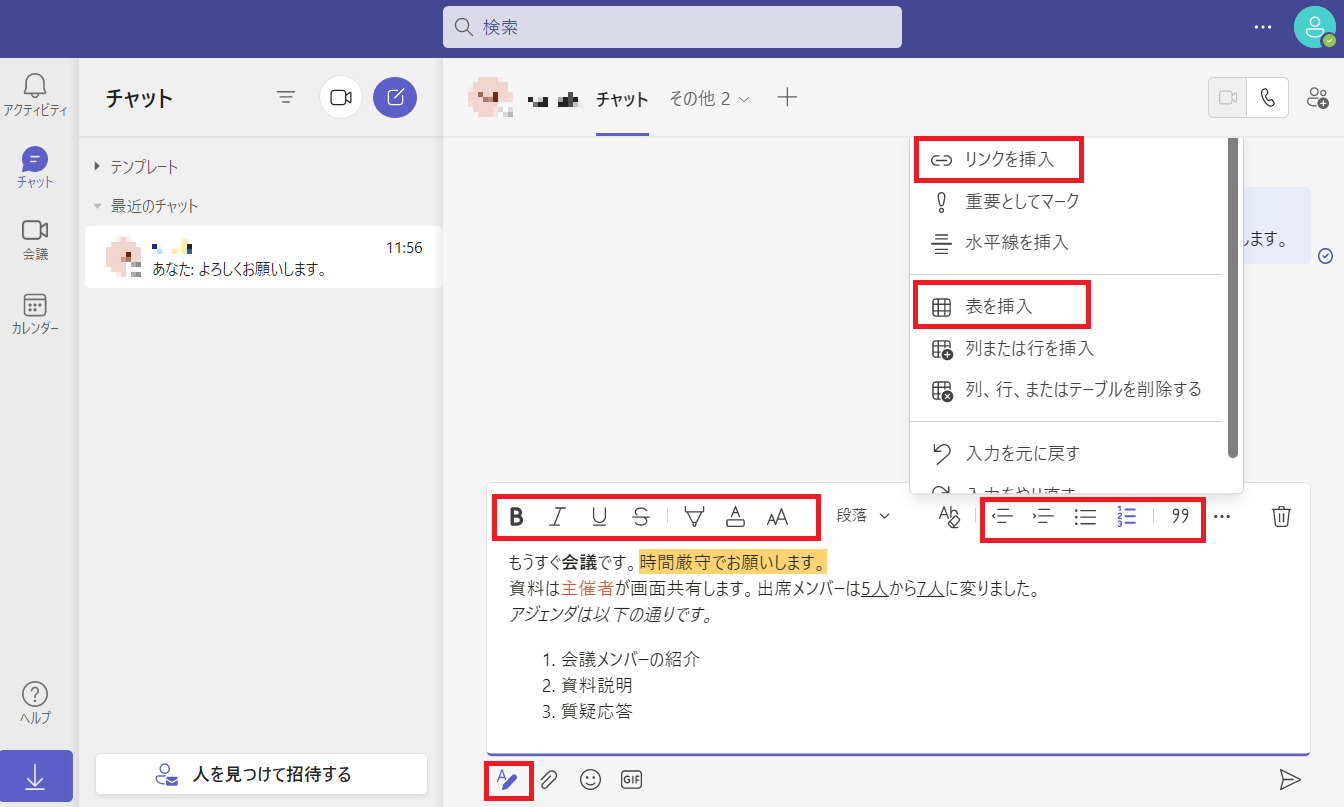The image size is (1344, 807).
Task: Expand the その他 2 tabs dropdown
Action: click(709, 99)
